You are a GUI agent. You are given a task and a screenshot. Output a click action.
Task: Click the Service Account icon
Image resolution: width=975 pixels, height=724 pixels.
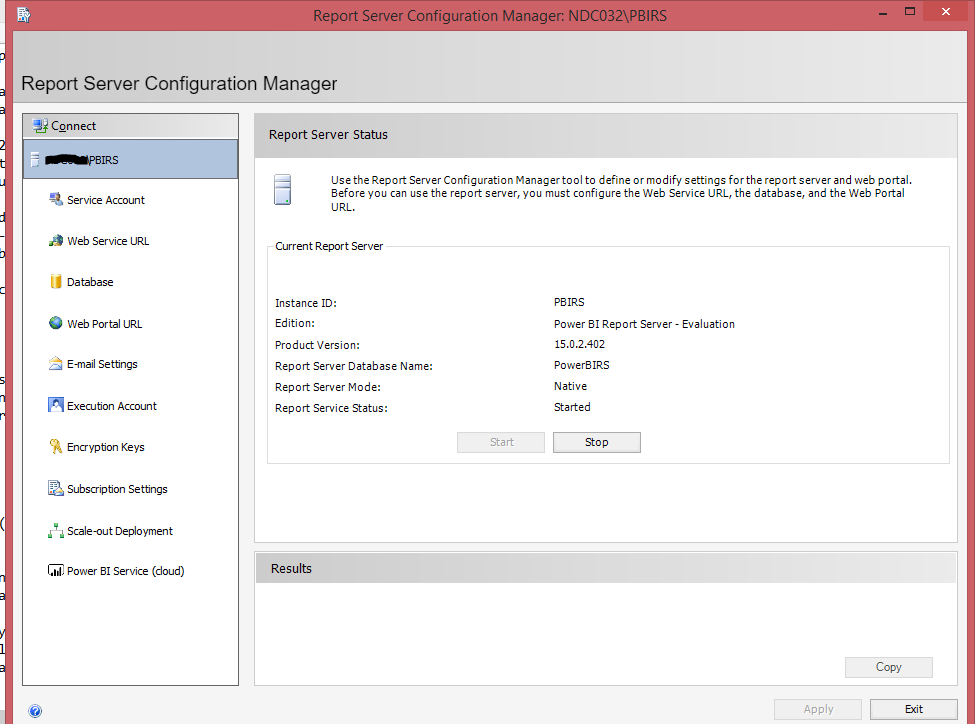point(56,200)
